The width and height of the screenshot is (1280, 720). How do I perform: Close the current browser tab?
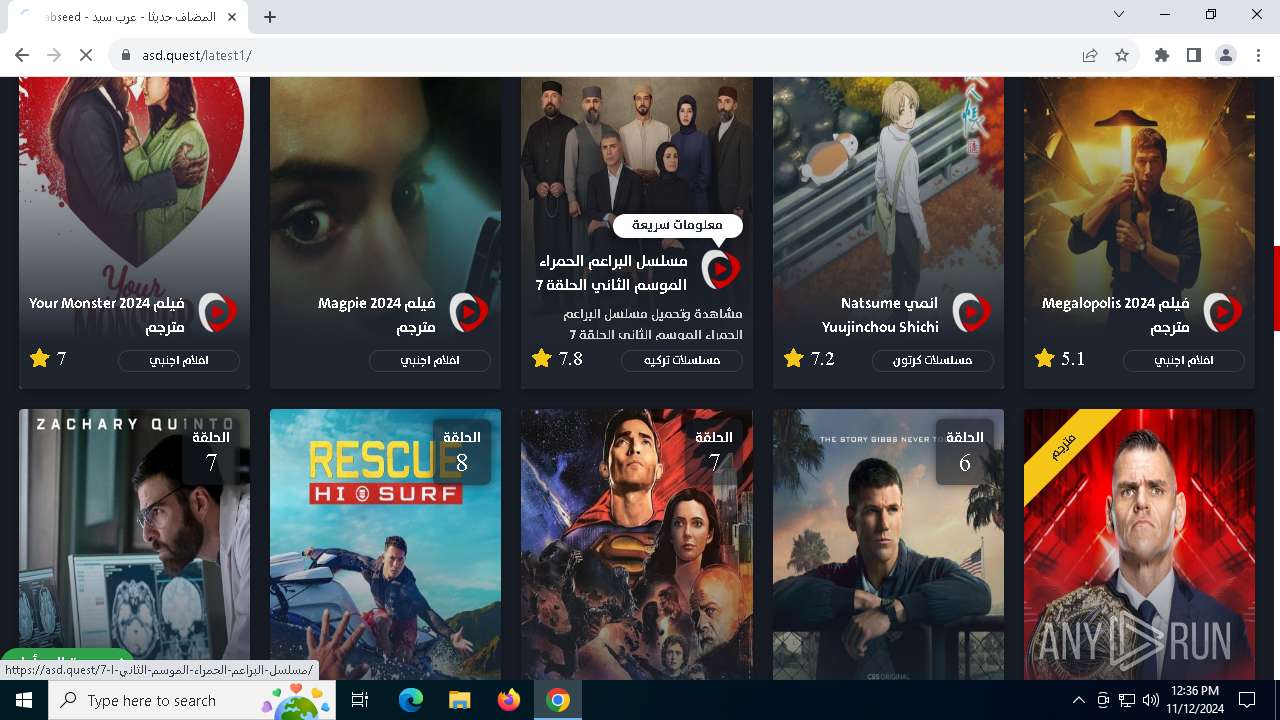pyautogui.click(x=232, y=17)
